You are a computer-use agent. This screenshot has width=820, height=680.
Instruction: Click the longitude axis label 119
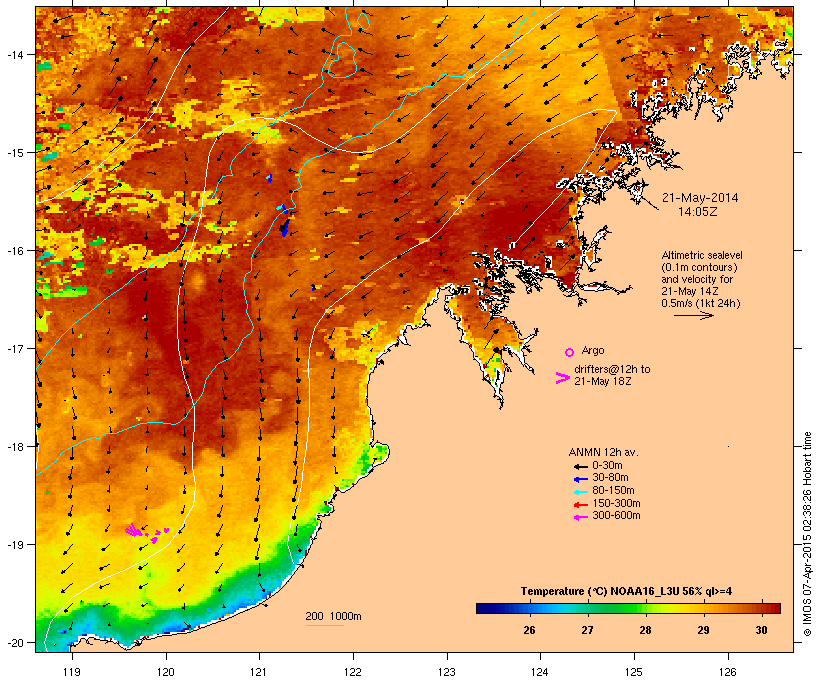[x=72, y=672]
